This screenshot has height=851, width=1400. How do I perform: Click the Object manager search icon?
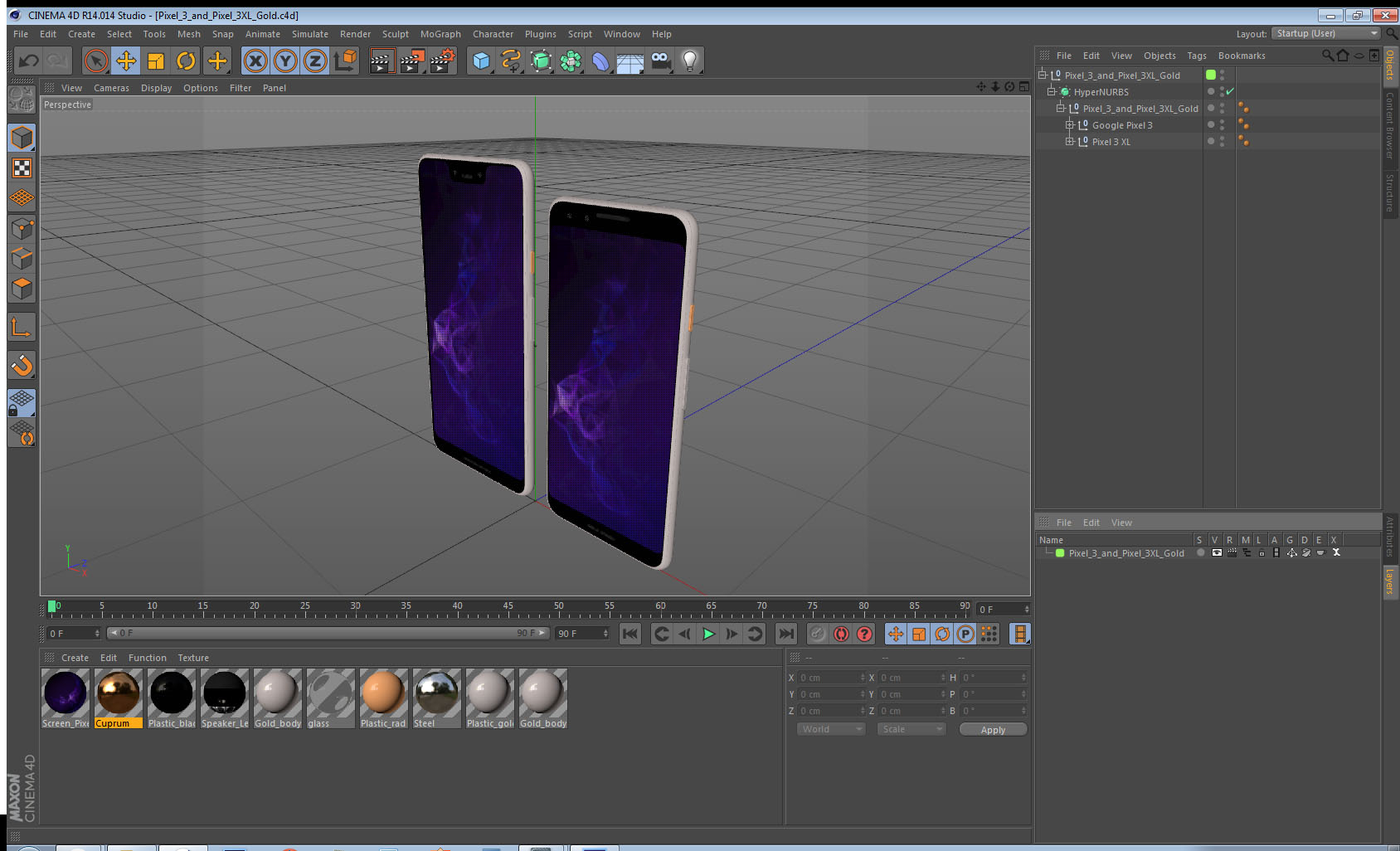(1327, 56)
